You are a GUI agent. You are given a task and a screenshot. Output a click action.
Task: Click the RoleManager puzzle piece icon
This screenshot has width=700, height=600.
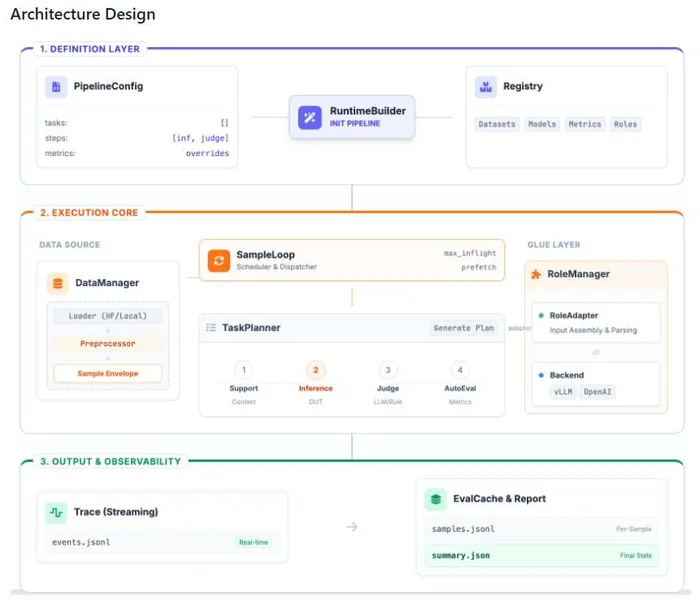(x=537, y=274)
